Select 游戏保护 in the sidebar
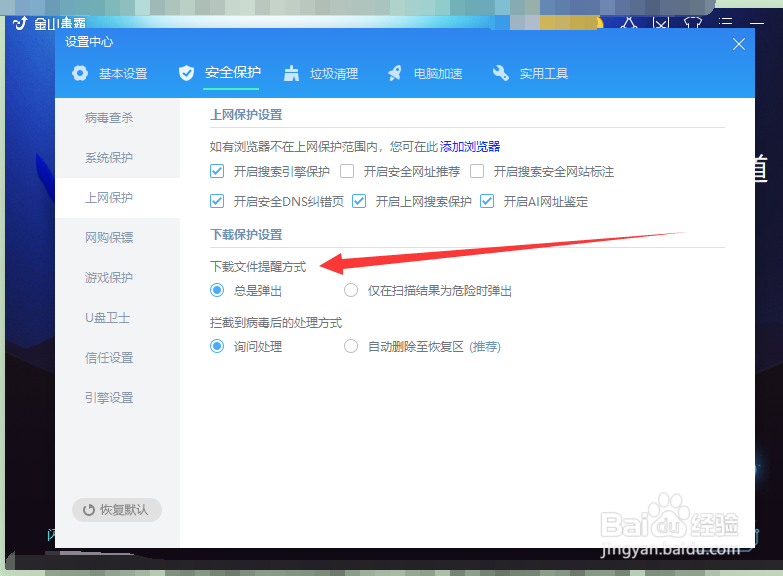 click(117, 278)
